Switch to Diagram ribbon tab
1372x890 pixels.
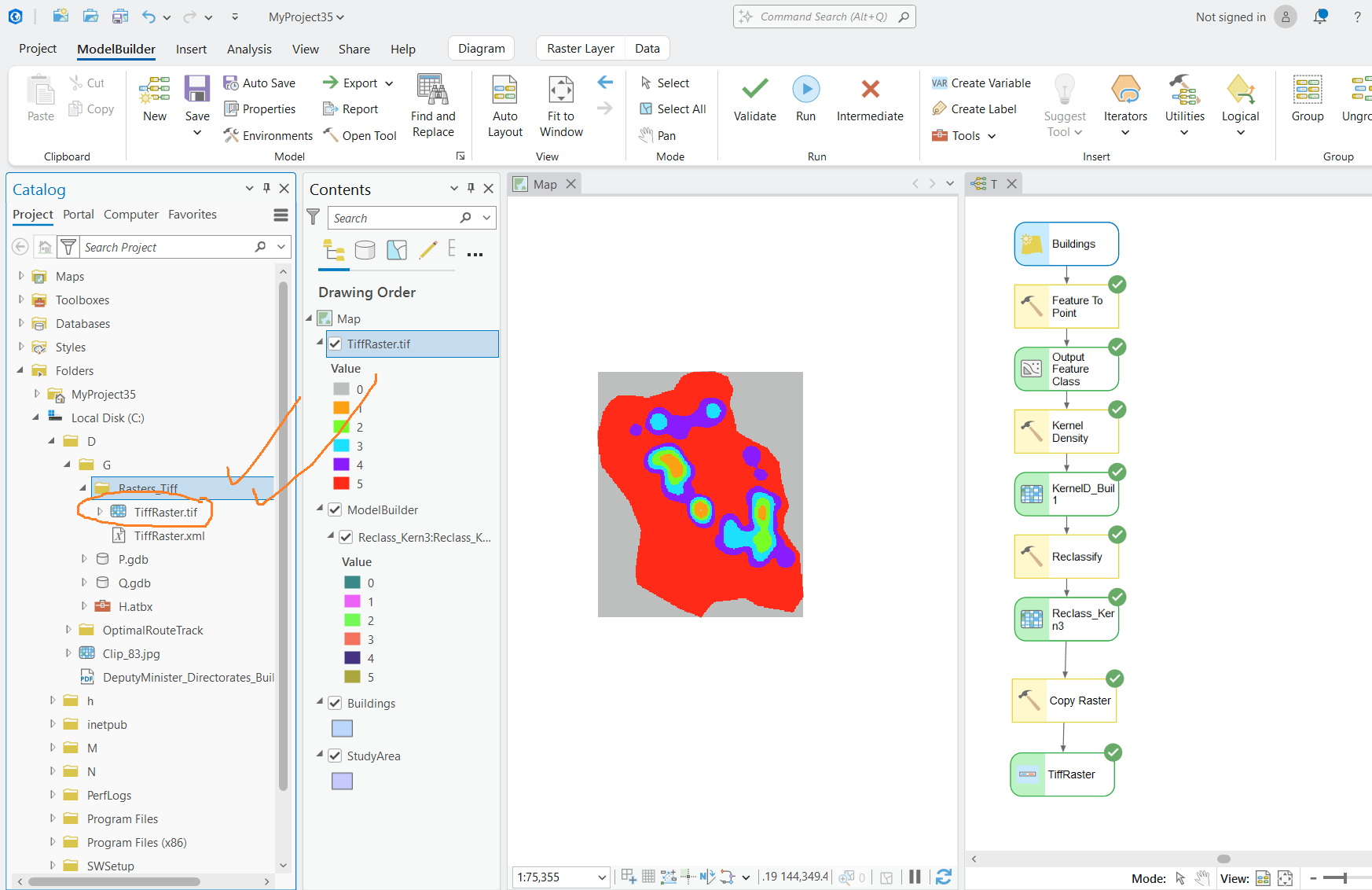click(x=482, y=49)
